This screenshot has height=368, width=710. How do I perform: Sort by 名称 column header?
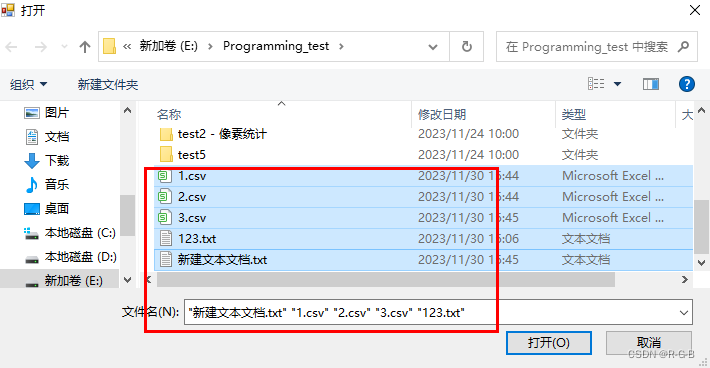pyautogui.click(x=169, y=115)
